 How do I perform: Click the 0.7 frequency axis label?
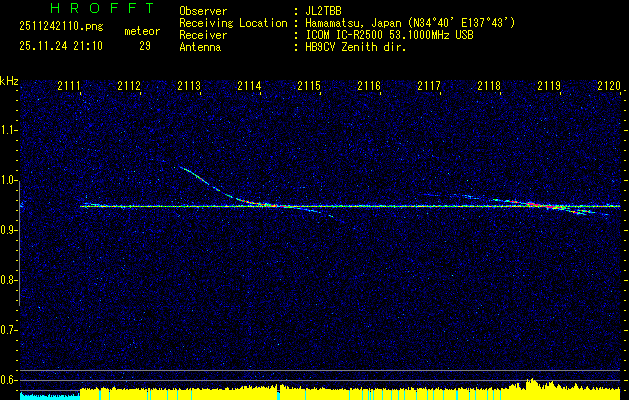click(9, 329)
